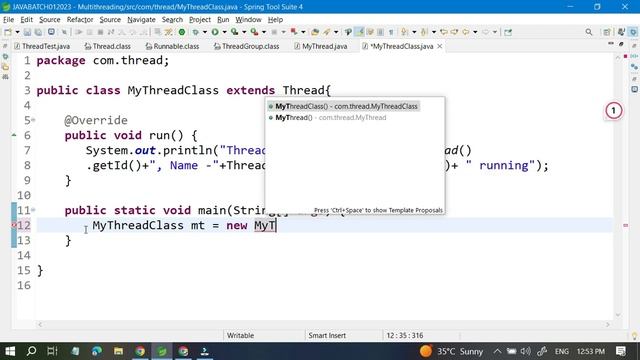Click the Open Perspective icon
Image resolution: width=640 pixels, height=360 pixels.
607,32
